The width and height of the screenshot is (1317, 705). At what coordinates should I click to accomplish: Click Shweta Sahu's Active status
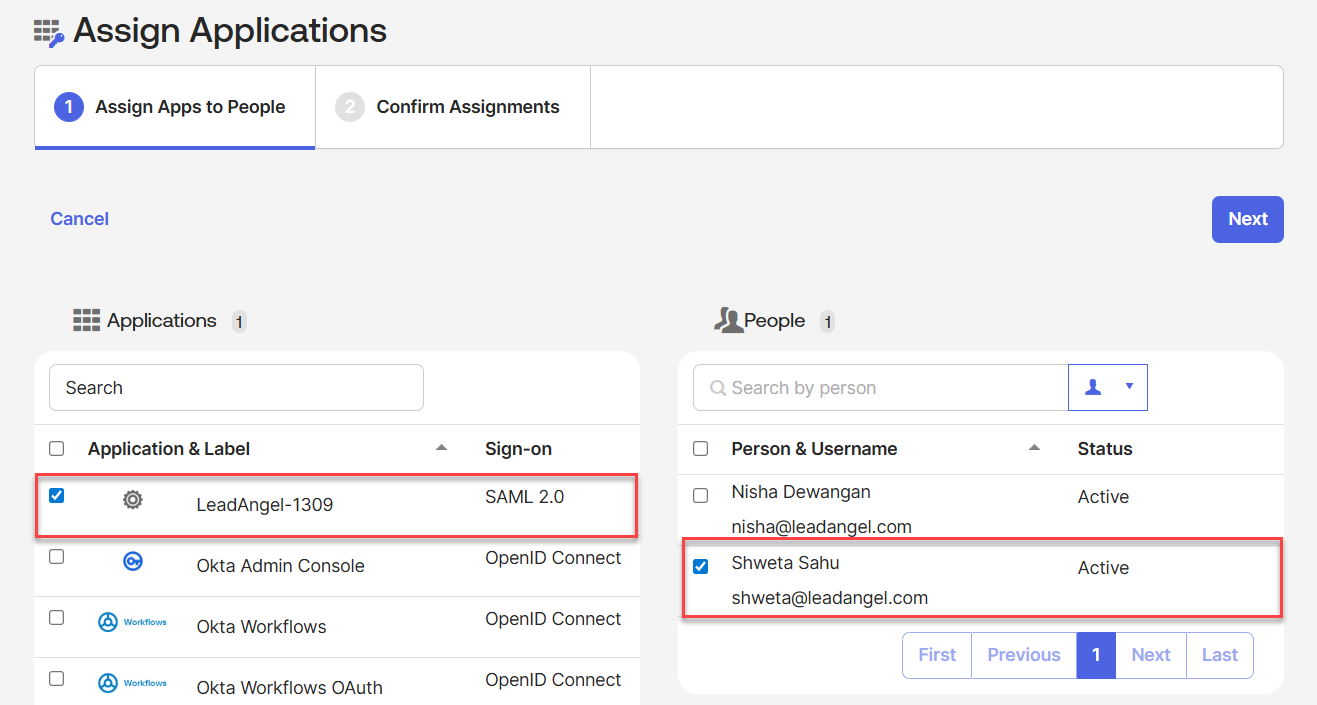pyautogui.click(x=1103, y=568)
